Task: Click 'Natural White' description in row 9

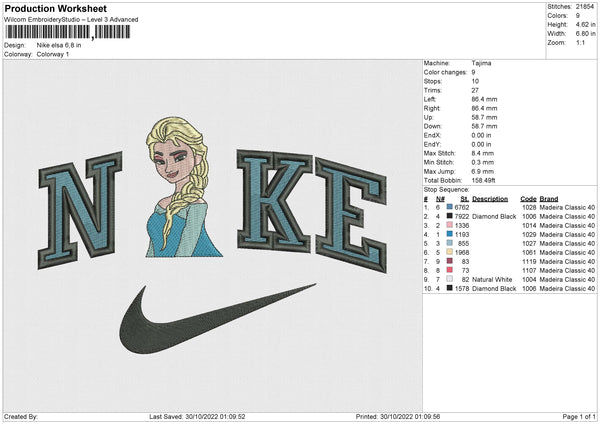Action: (x=492, y=279)
